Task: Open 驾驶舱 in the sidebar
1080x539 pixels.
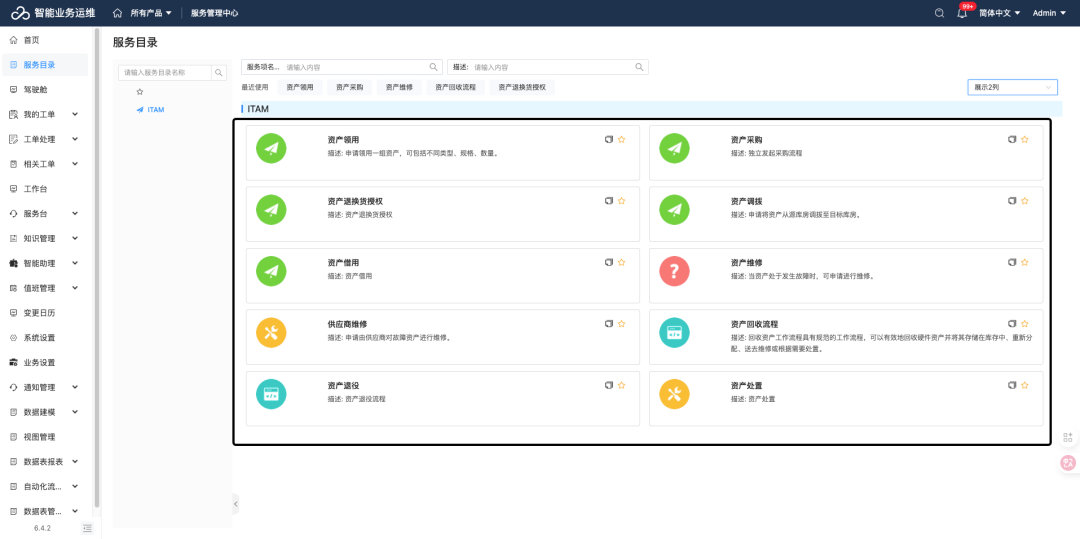Action: coord(45,89)
